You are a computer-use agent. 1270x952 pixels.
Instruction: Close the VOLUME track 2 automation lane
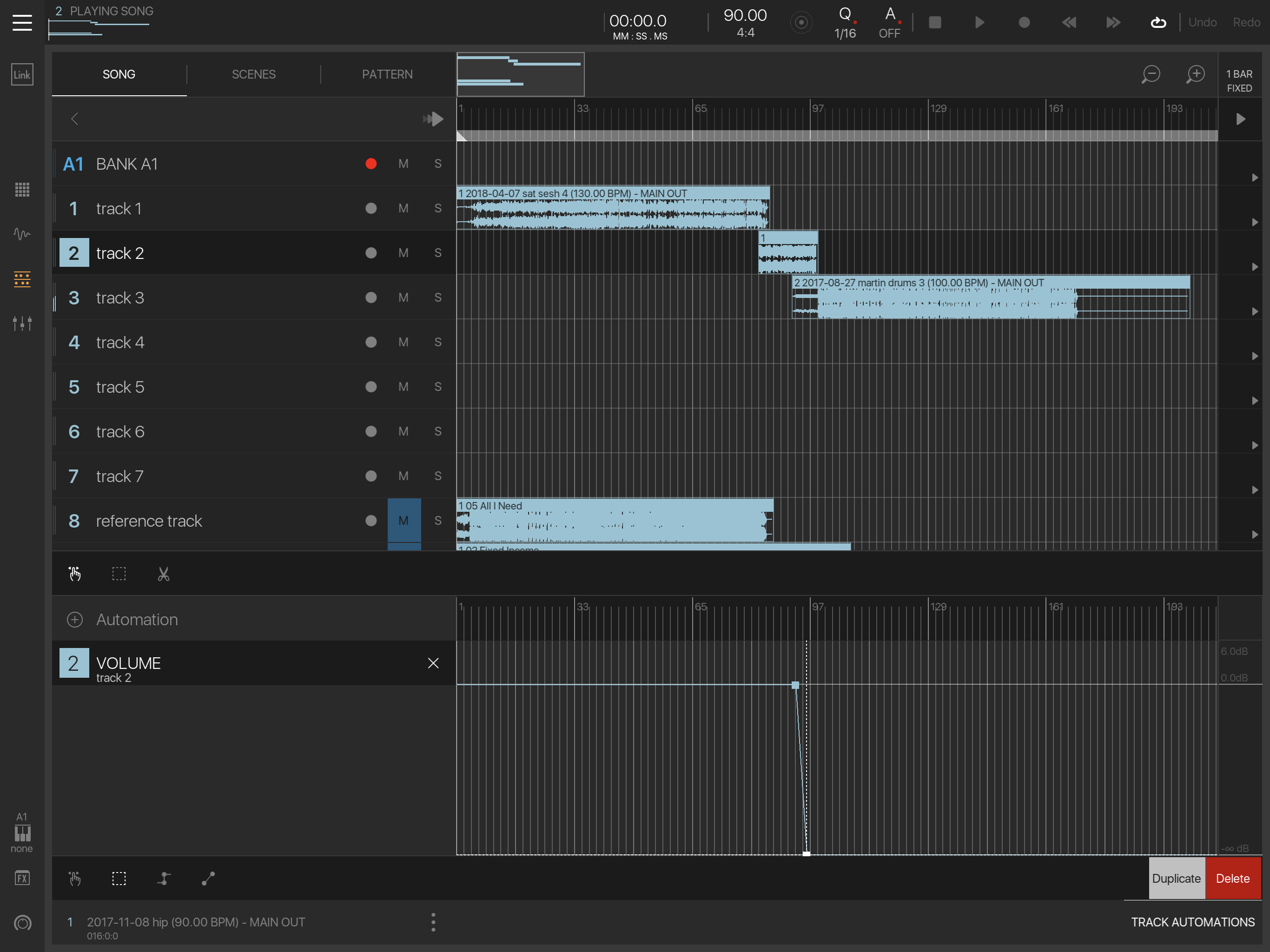[x=433, y=663]
